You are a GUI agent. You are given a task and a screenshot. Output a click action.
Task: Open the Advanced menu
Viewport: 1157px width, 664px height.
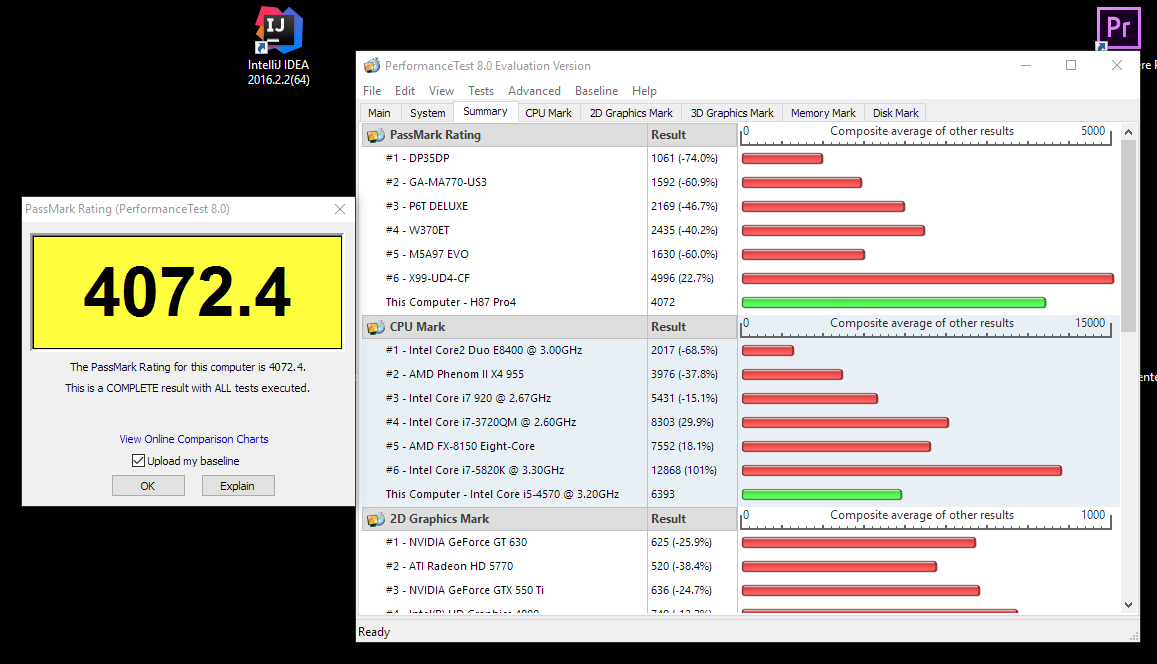tap(534, 91)
